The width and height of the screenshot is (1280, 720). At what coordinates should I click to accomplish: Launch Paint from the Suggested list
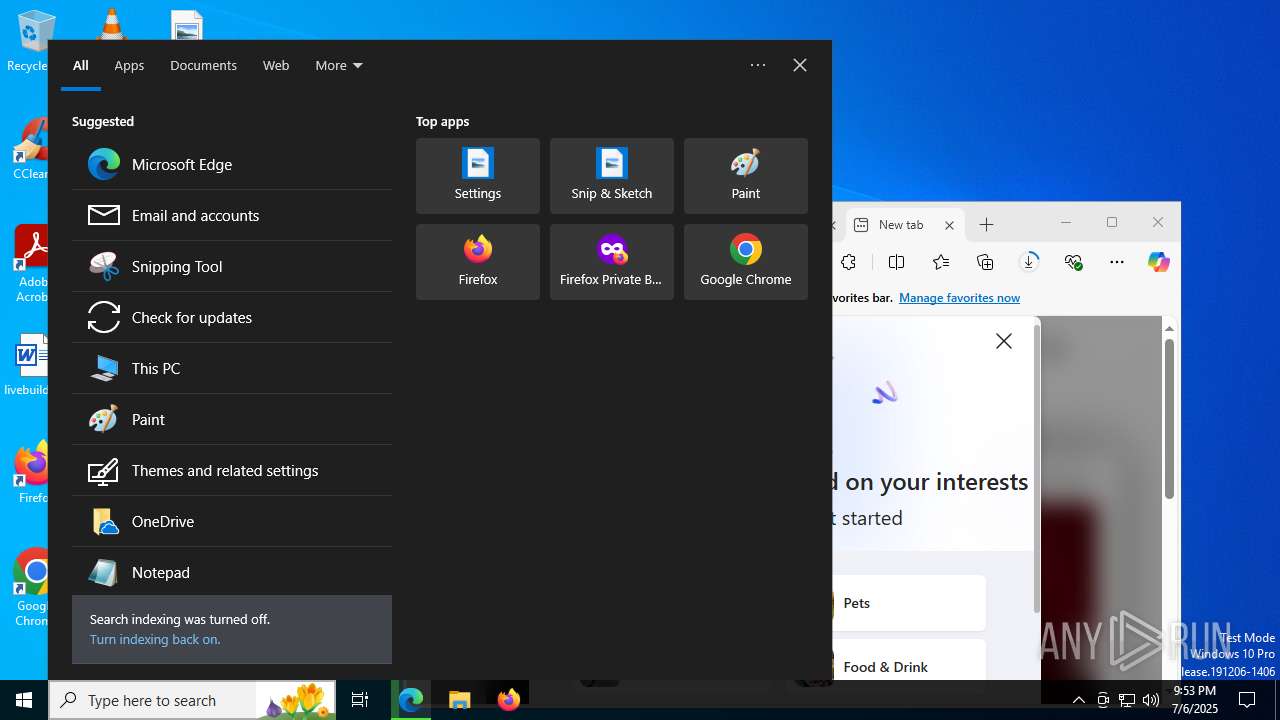(231, 419)
